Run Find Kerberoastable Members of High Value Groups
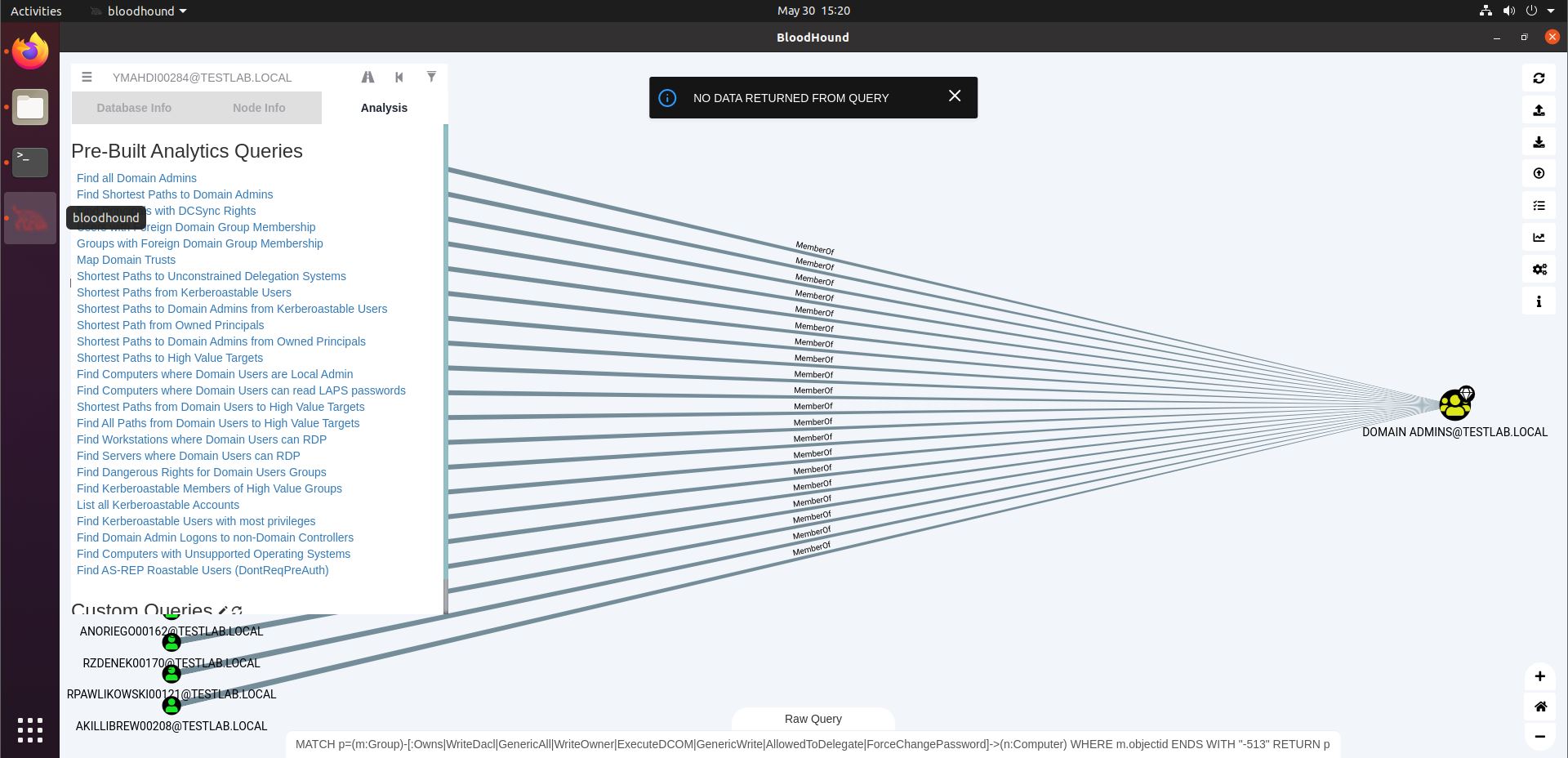Viewport: 1568px width, 758px height. pos(209,488)
